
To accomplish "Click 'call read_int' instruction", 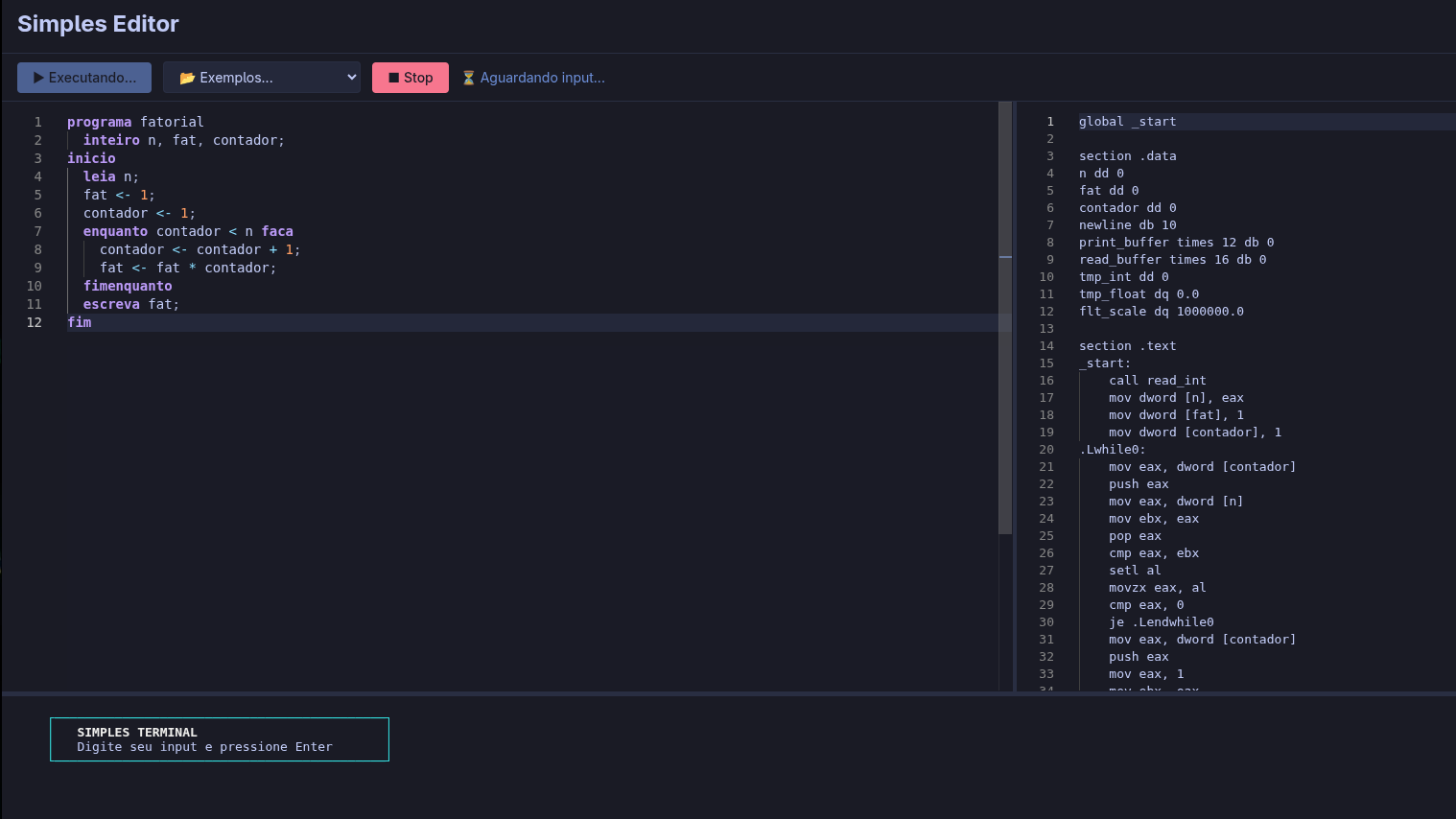I will point(1158,381).
